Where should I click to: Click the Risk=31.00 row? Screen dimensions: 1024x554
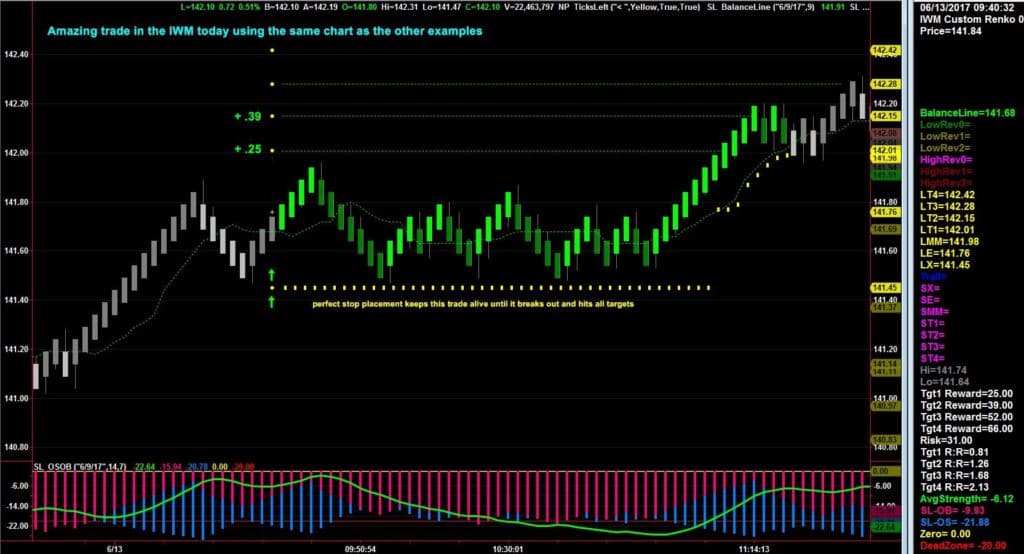pos(945,441)
